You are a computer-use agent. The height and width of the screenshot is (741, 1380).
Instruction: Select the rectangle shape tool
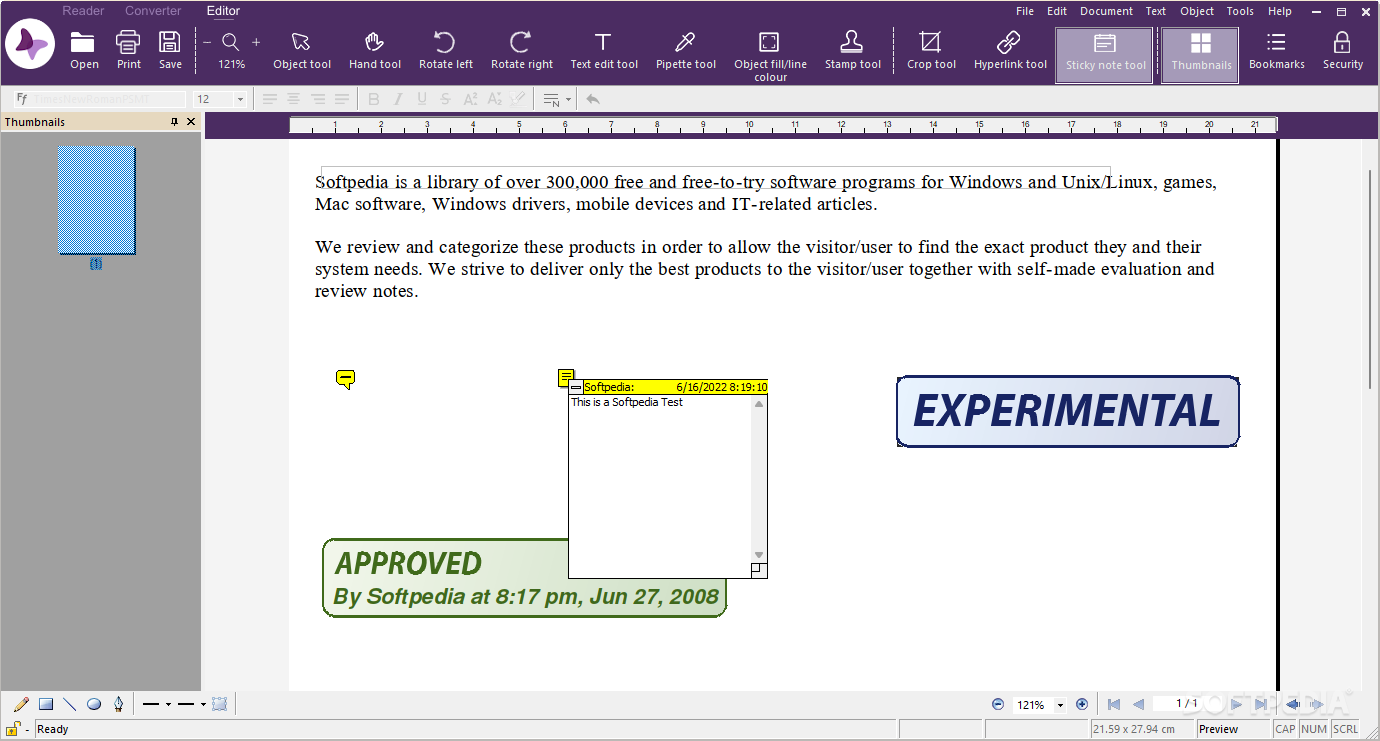[x=46, y=704]
